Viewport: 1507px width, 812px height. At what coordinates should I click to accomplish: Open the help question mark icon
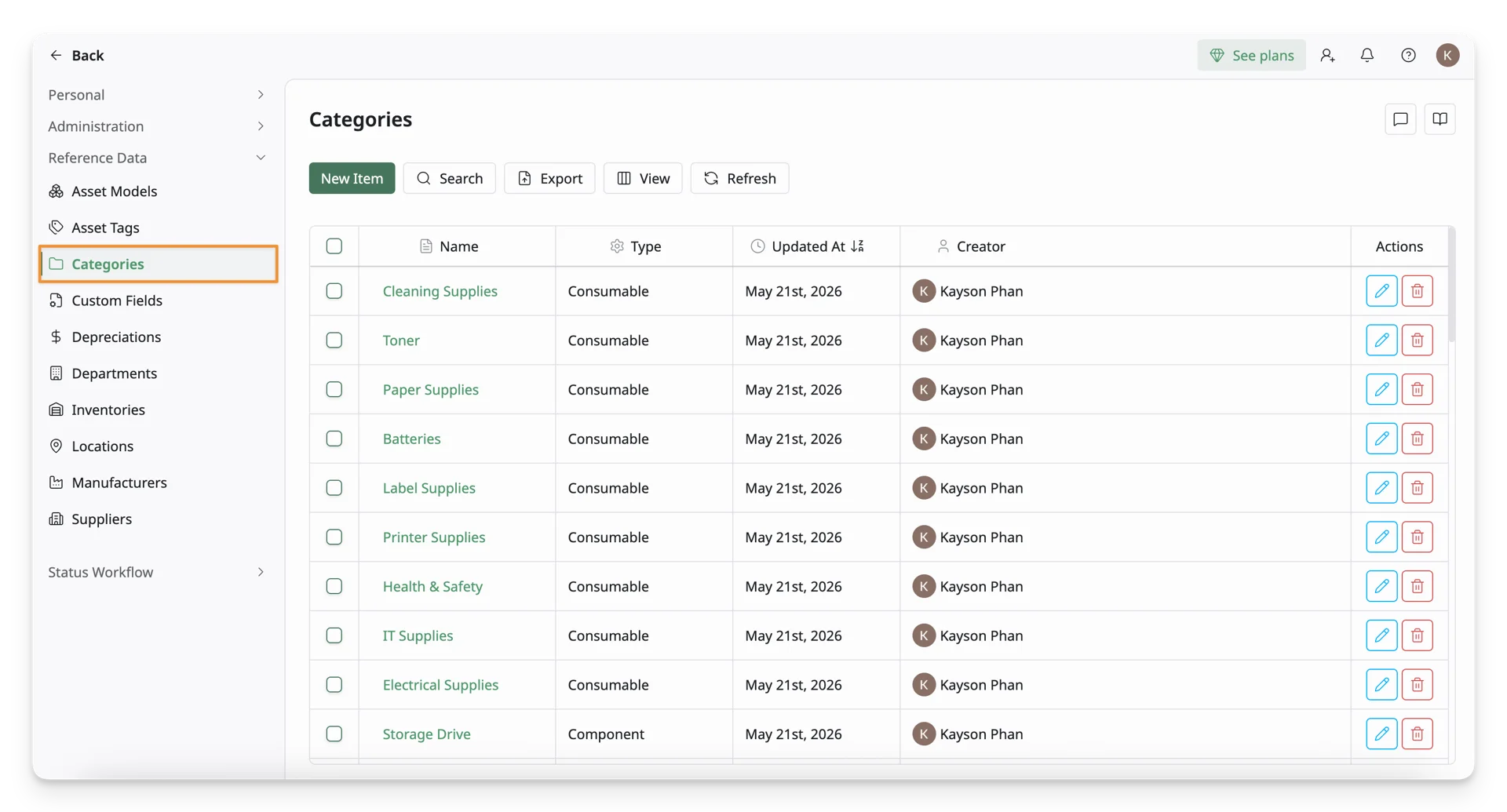[1408, 55]
